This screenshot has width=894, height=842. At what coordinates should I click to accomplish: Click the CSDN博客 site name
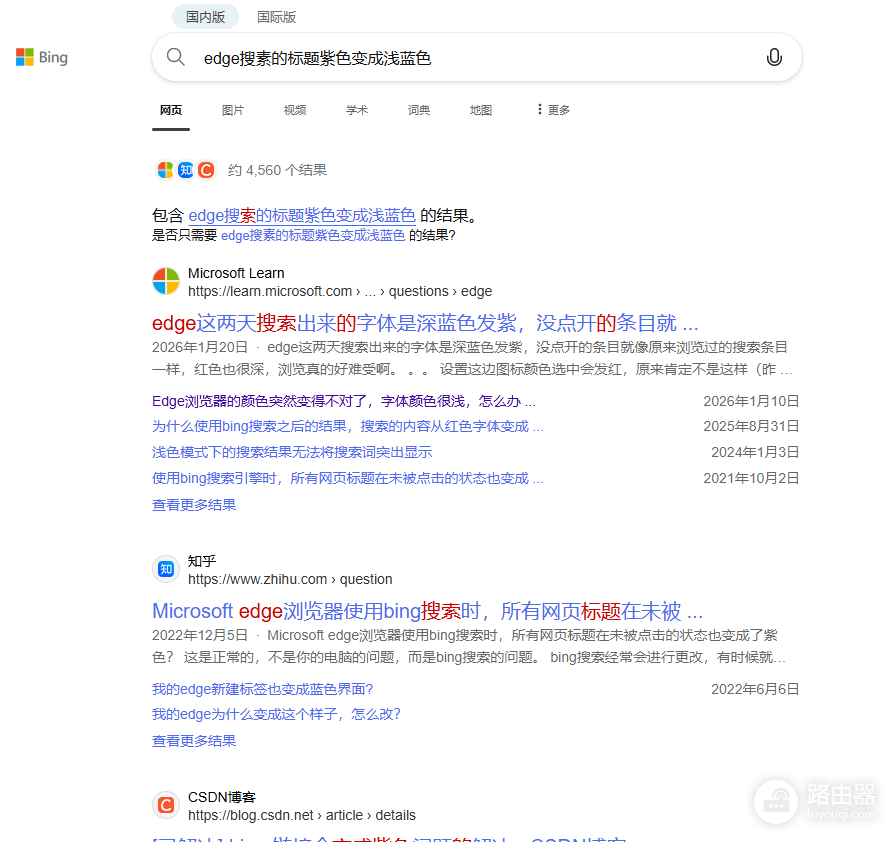click(222, 797)
